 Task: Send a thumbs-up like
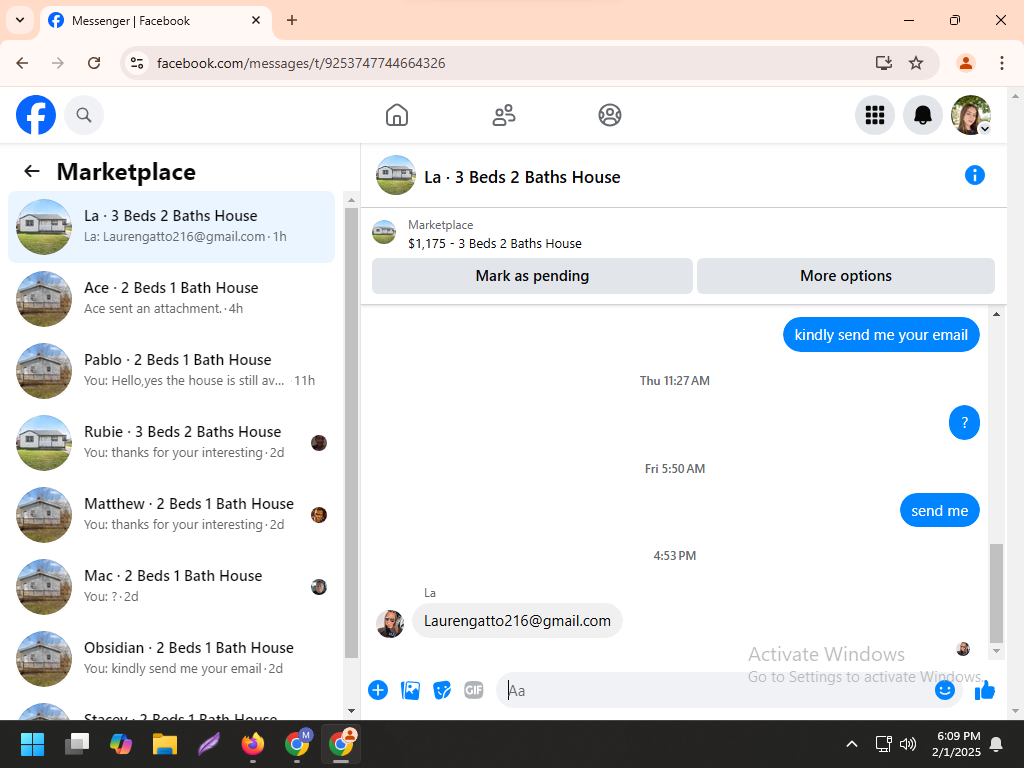pos(985,690)
